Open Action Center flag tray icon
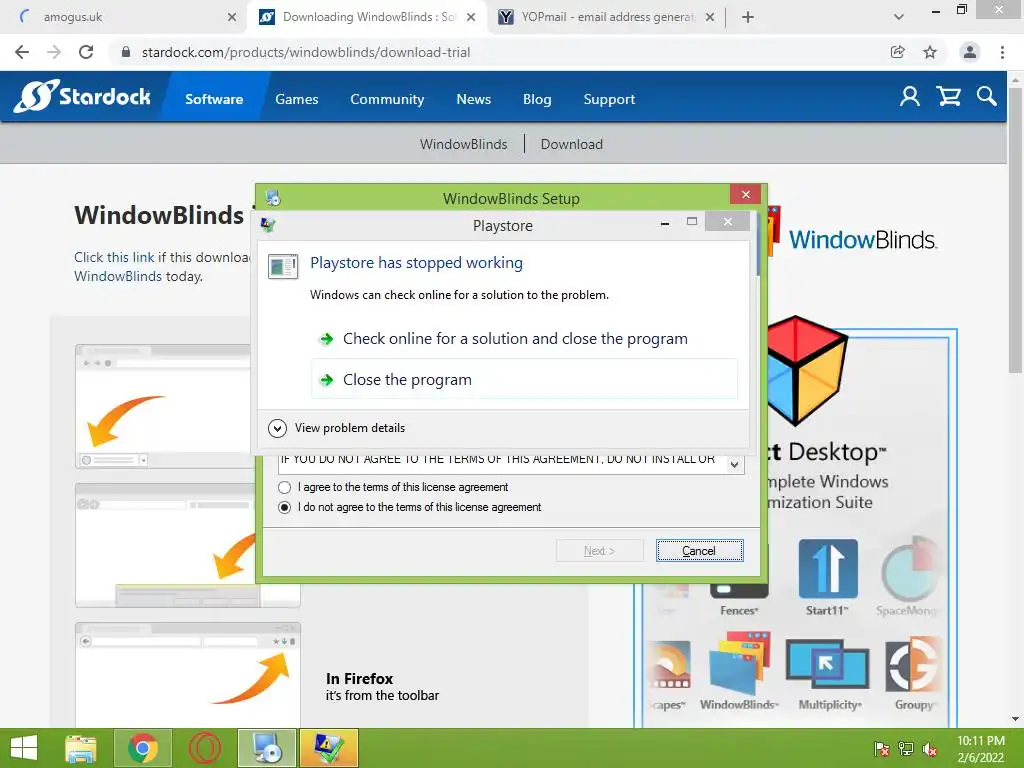This screenshot has height=768, width=1024. point(882,749)
